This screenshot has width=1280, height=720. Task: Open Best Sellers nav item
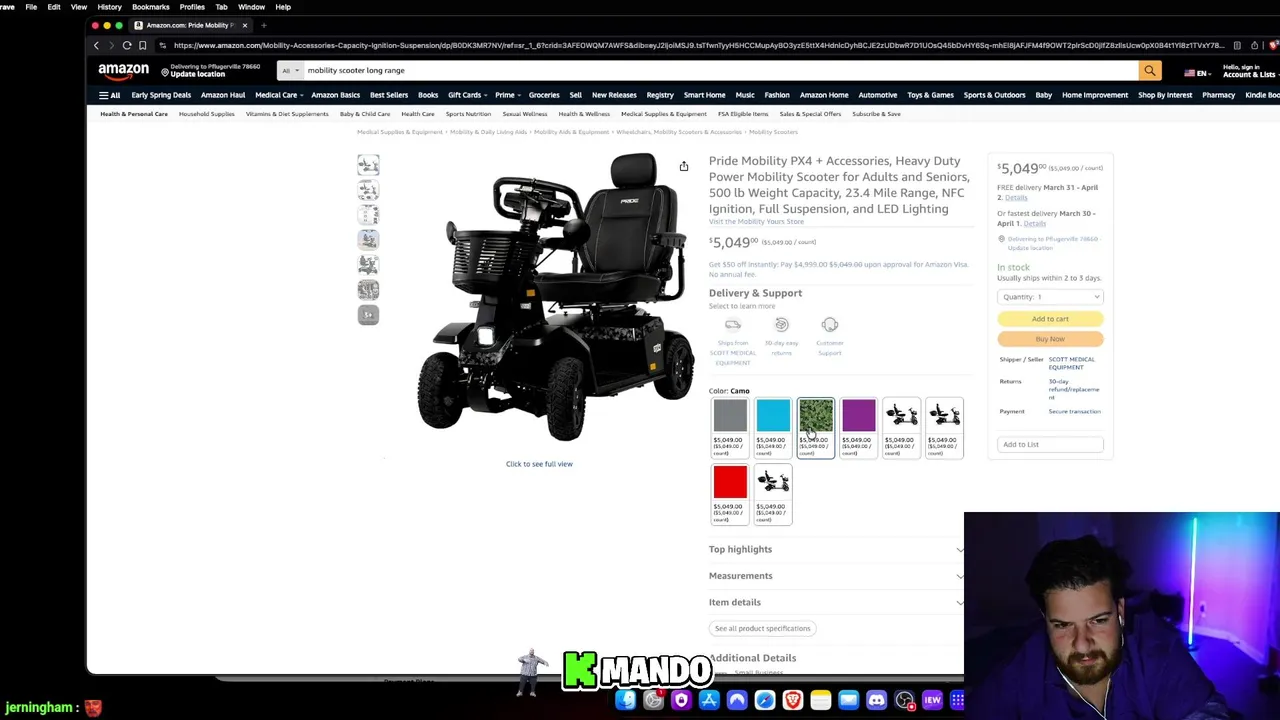pyautogui.click(x=389, y=95)
